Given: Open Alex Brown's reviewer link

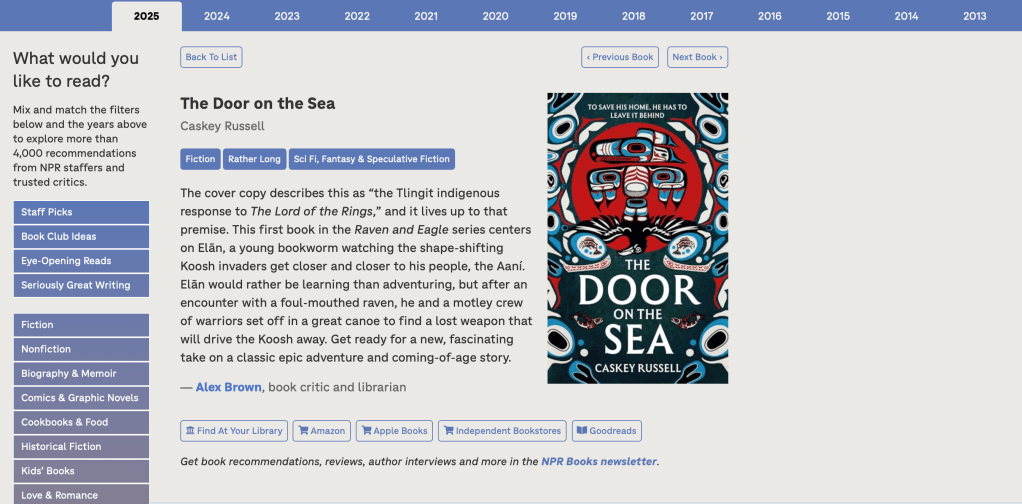Looking at the screenshot, I should pos(229,387).
